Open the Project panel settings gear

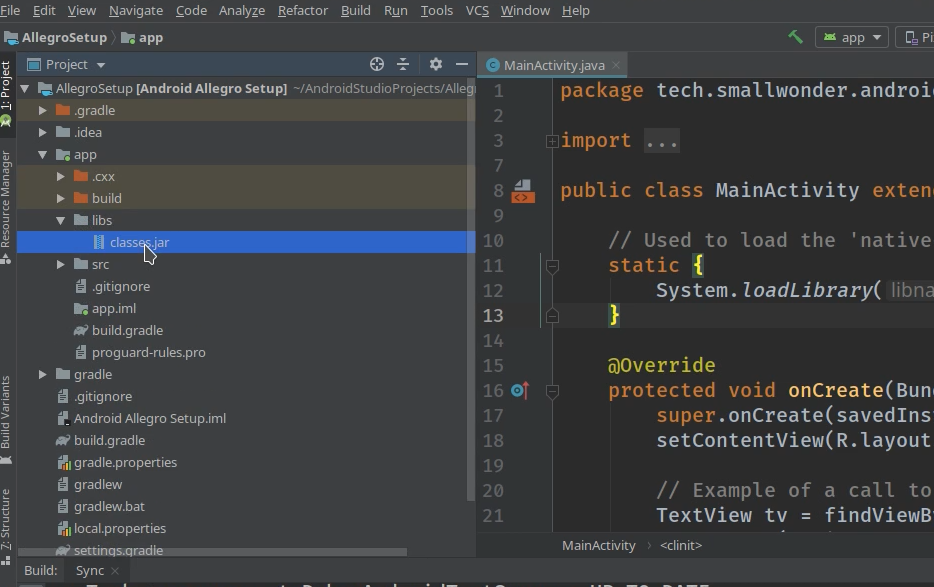click(435, 63)
